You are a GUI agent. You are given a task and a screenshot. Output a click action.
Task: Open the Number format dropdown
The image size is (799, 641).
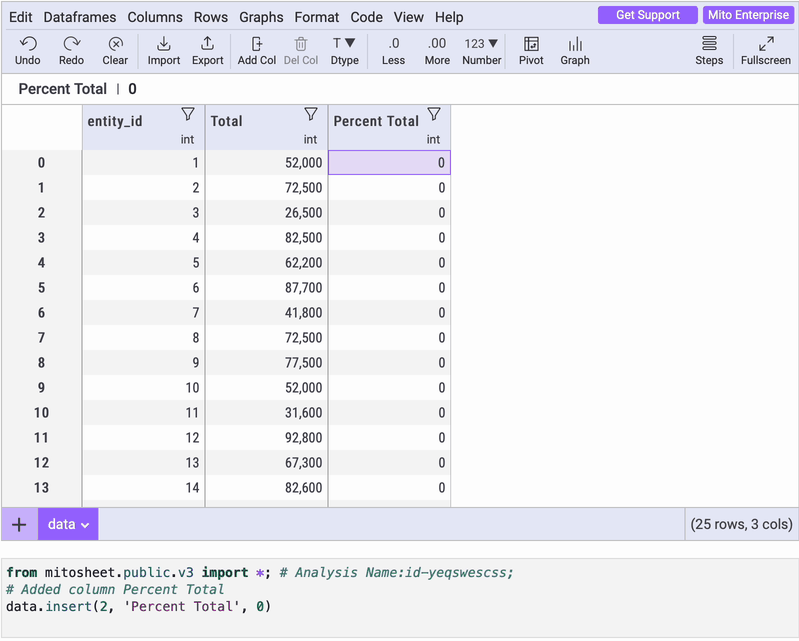click(482, 50)
